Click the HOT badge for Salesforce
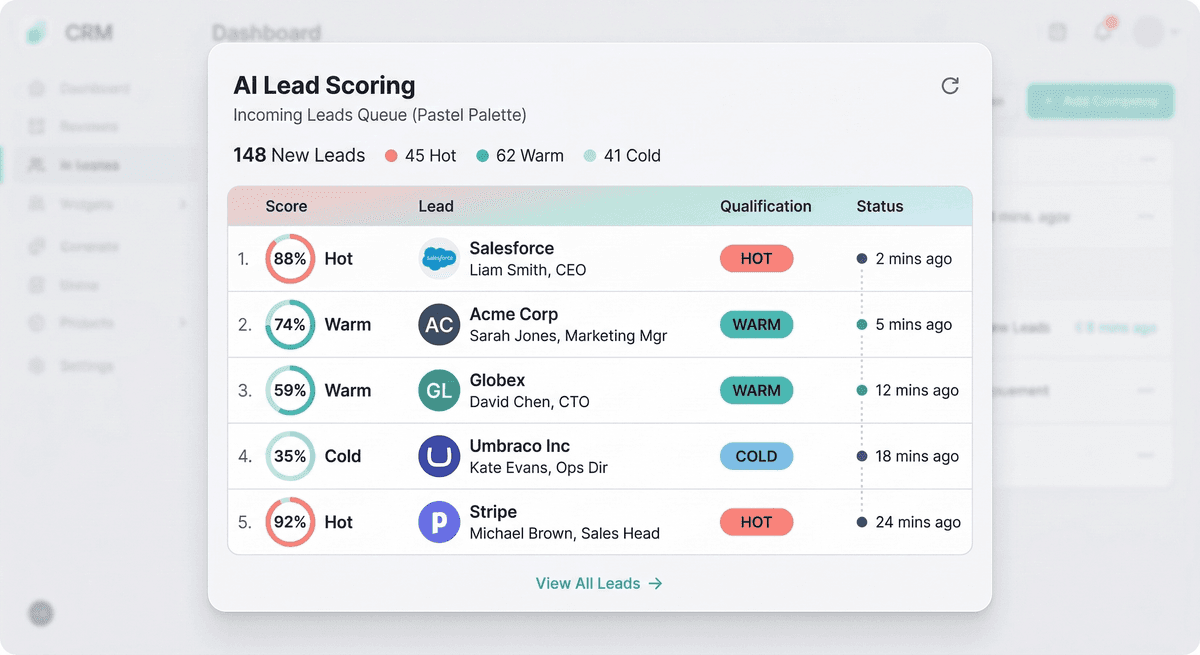 tap(756, 258)
